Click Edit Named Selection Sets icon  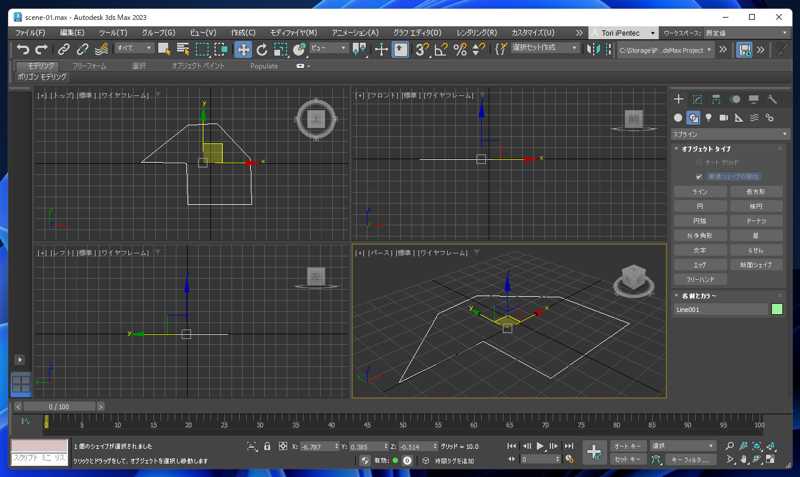coord(501,49)
